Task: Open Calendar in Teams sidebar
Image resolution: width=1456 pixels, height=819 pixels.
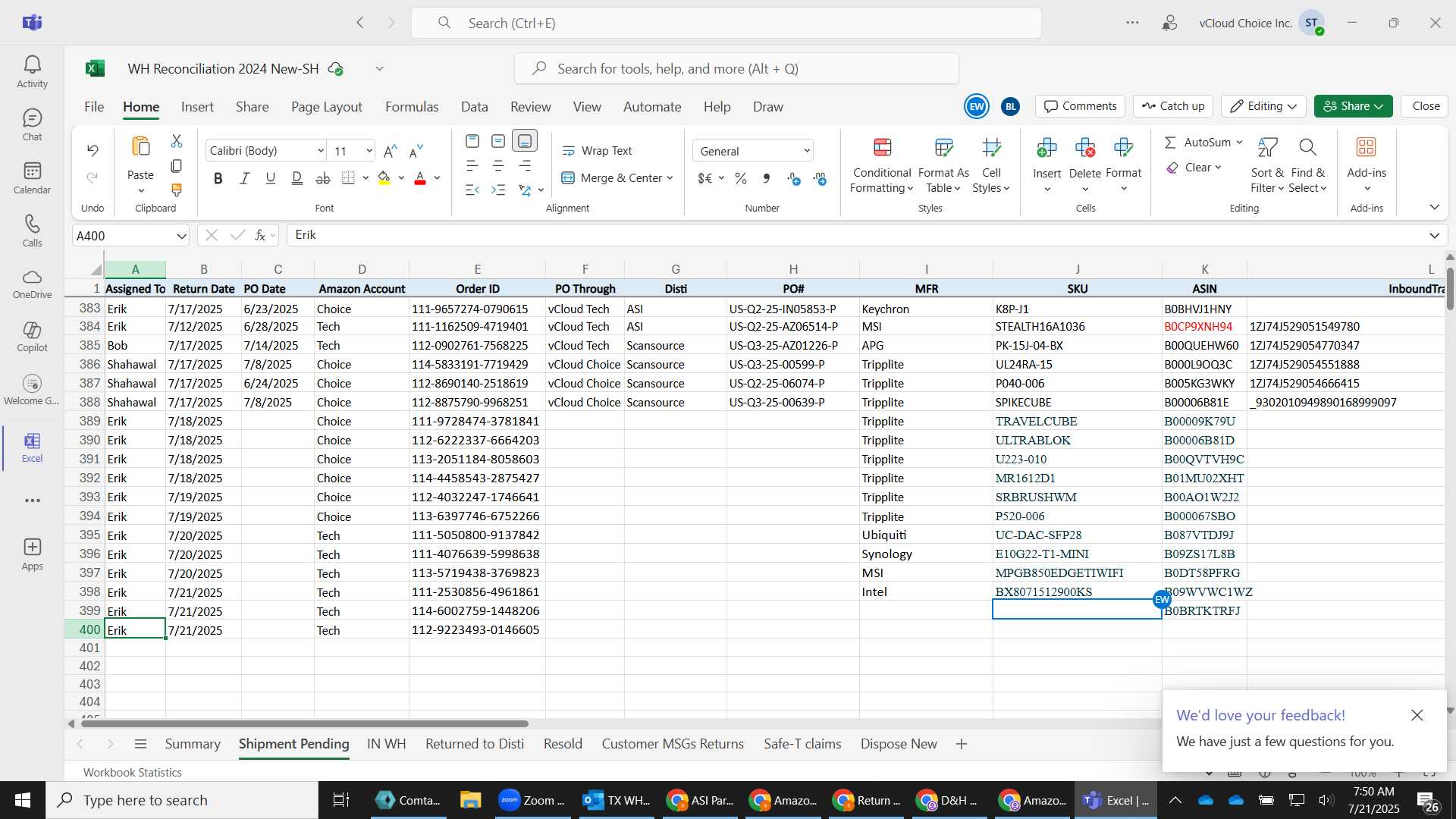Action: pyautogui.click(x=32, y=178)
